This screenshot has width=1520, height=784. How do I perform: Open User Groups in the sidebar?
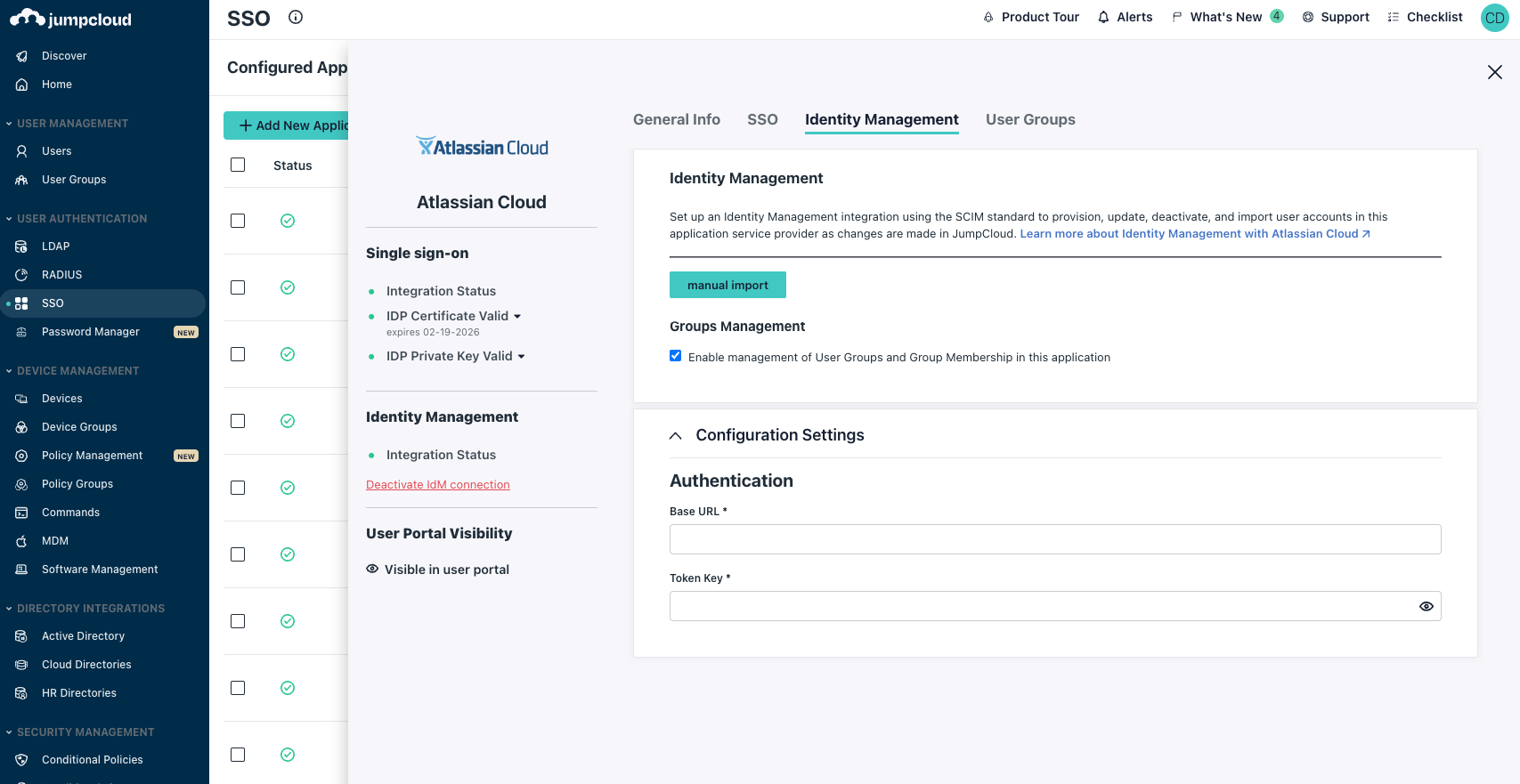point(74,180)
